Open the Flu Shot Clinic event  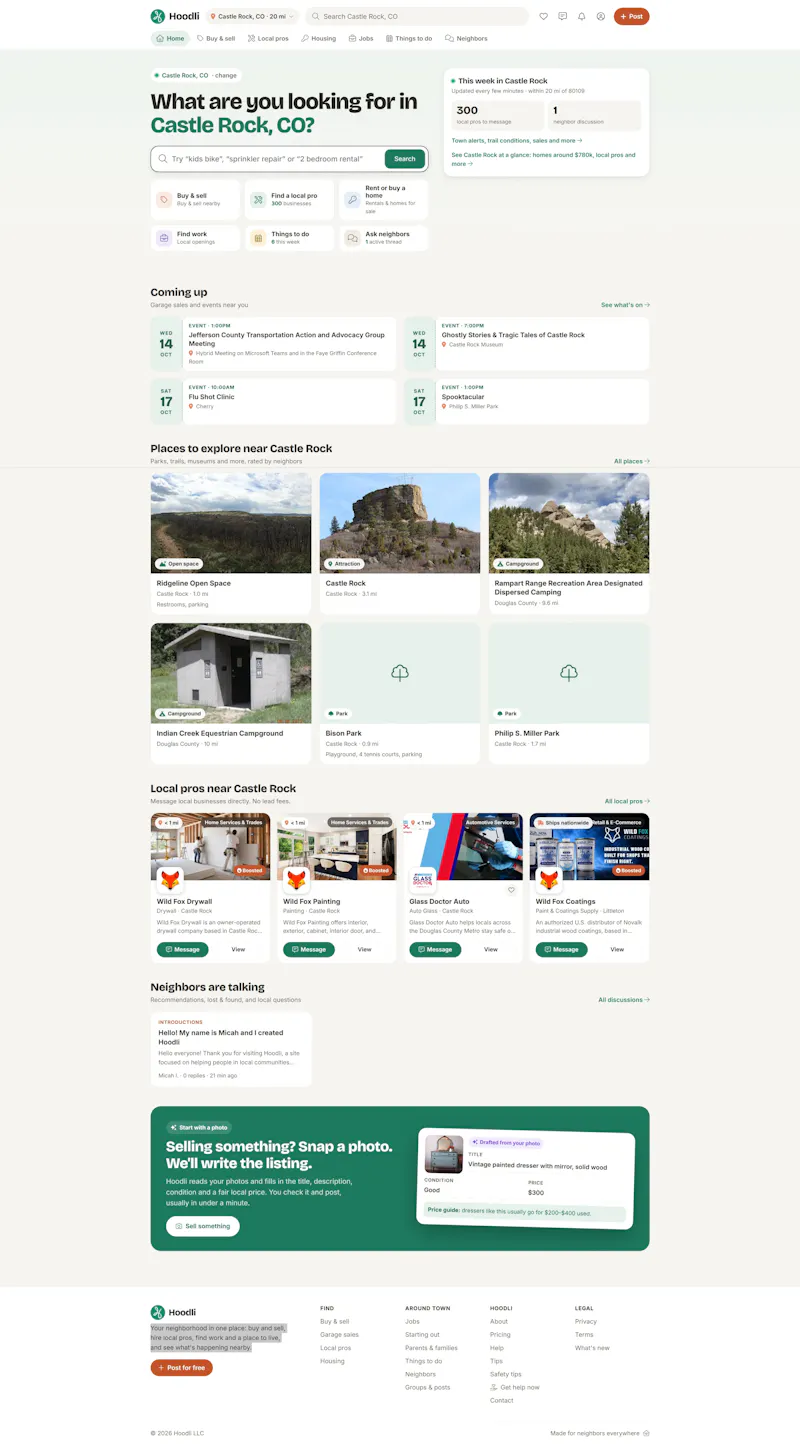(x=273, y=401)
